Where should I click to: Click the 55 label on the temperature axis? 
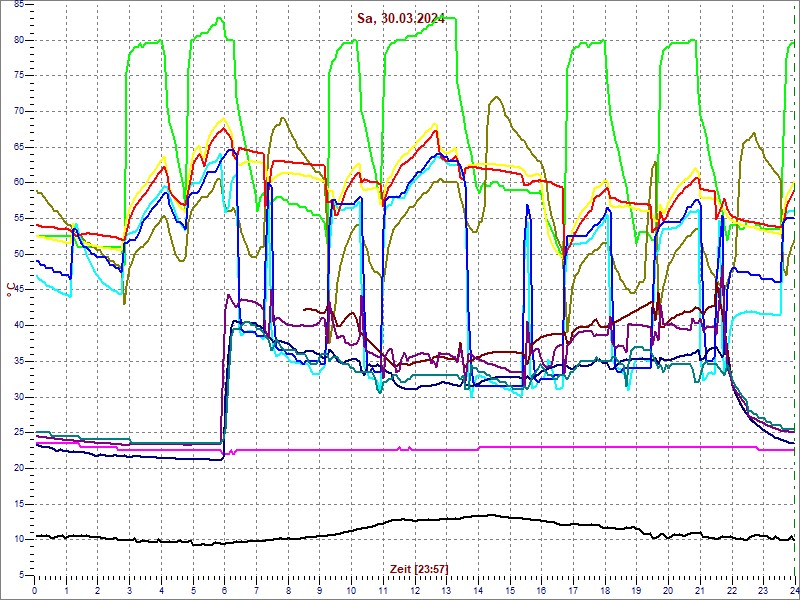18,218
